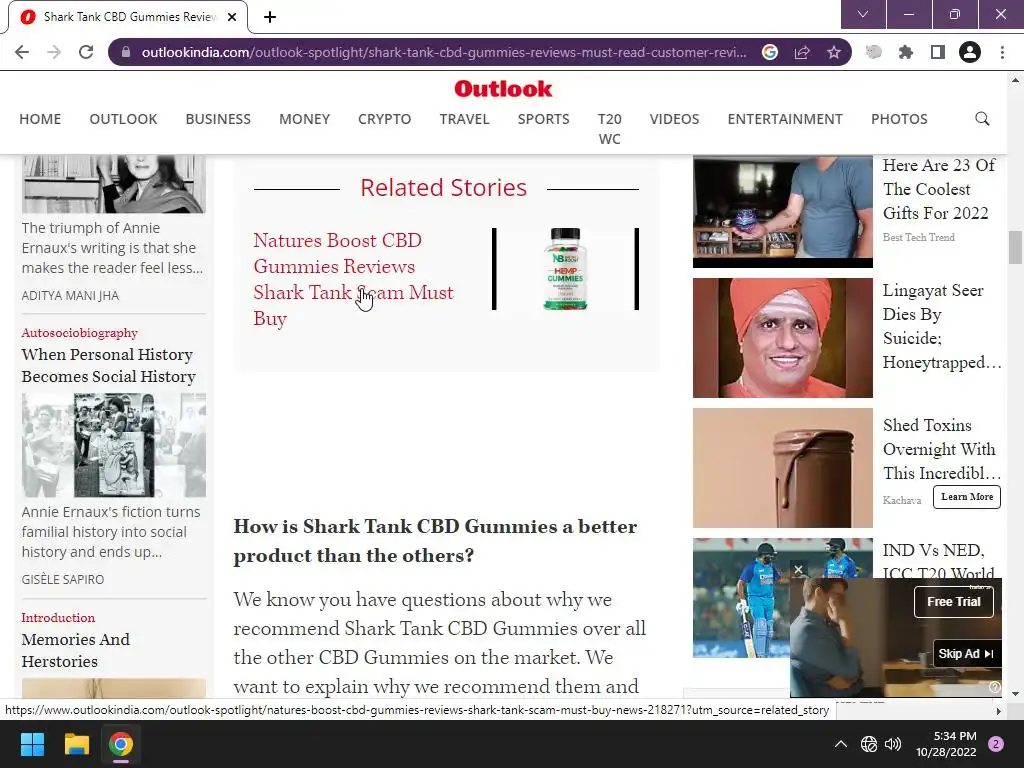Close the Shark Tank CBD Gummies tab

232,17
